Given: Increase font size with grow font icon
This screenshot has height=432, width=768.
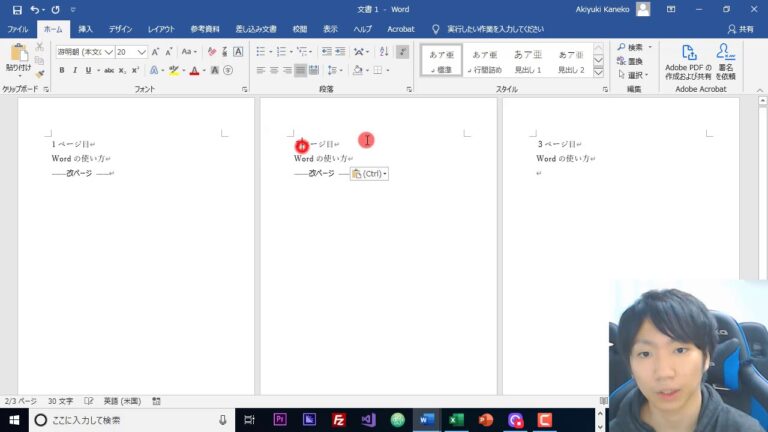Looking at the screenshot, I should coord(155,52).
